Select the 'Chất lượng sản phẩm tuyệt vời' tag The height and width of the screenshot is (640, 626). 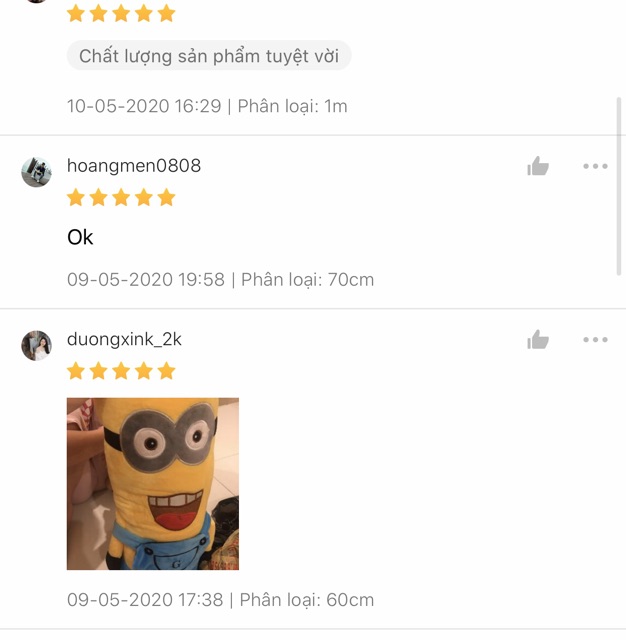coord(209,56)
